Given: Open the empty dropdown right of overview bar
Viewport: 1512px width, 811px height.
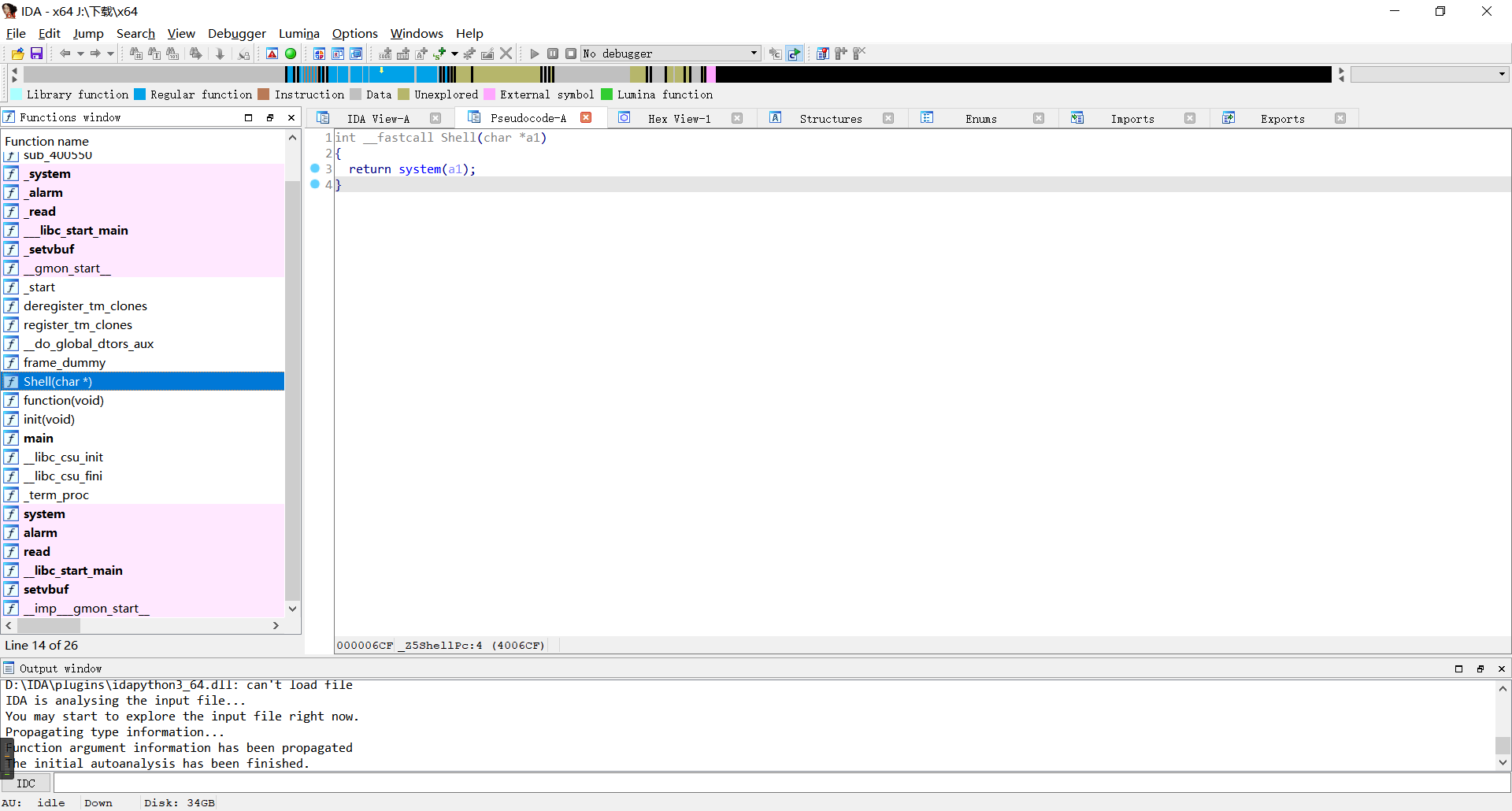Looking at the screenshot, I should (x=1502, y=74).
